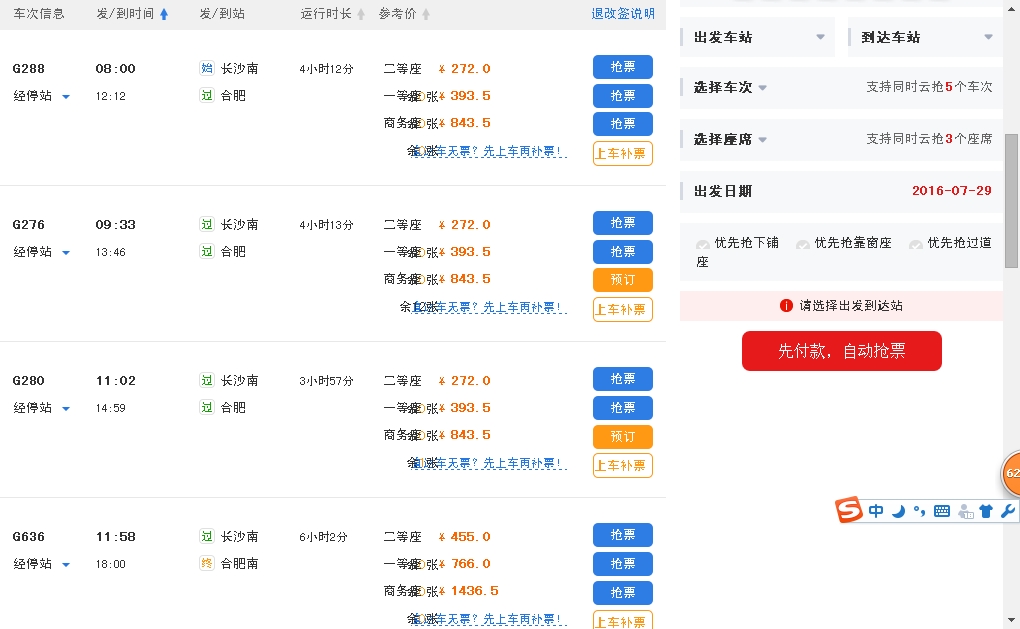The image size is (1020, 629).
Task: Sort trains by reference price header
Action: tap(404, 14)
